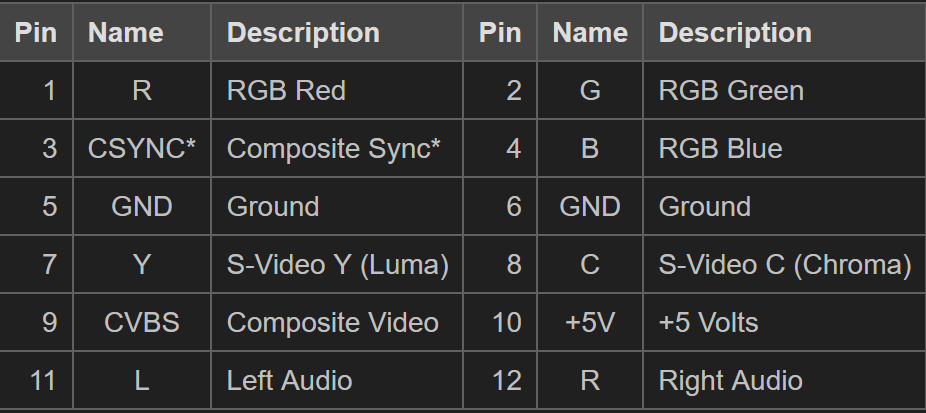The height and width of the screenshot is (413, 926).
Task: Click pin number 7 cell
Action: (49, 265)
